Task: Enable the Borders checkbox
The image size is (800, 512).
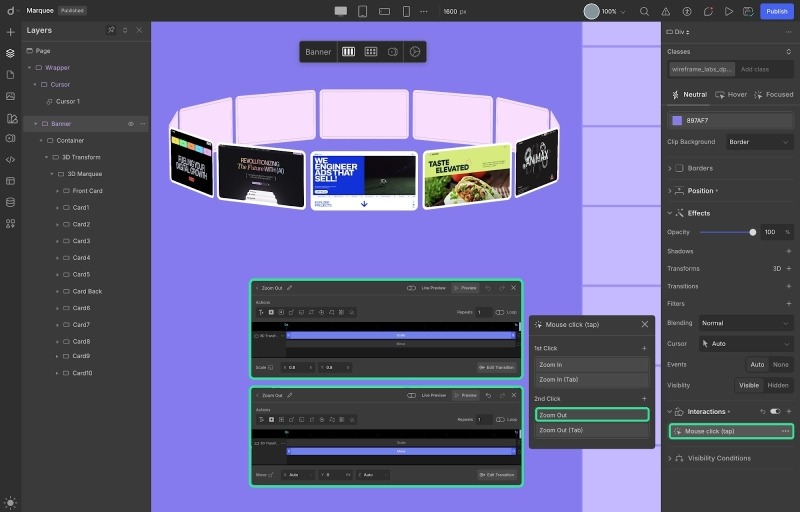Action: coord(680,168)
